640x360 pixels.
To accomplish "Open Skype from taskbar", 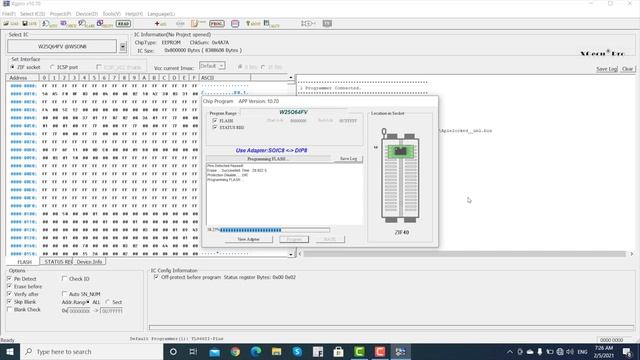I will click(297, 351).
